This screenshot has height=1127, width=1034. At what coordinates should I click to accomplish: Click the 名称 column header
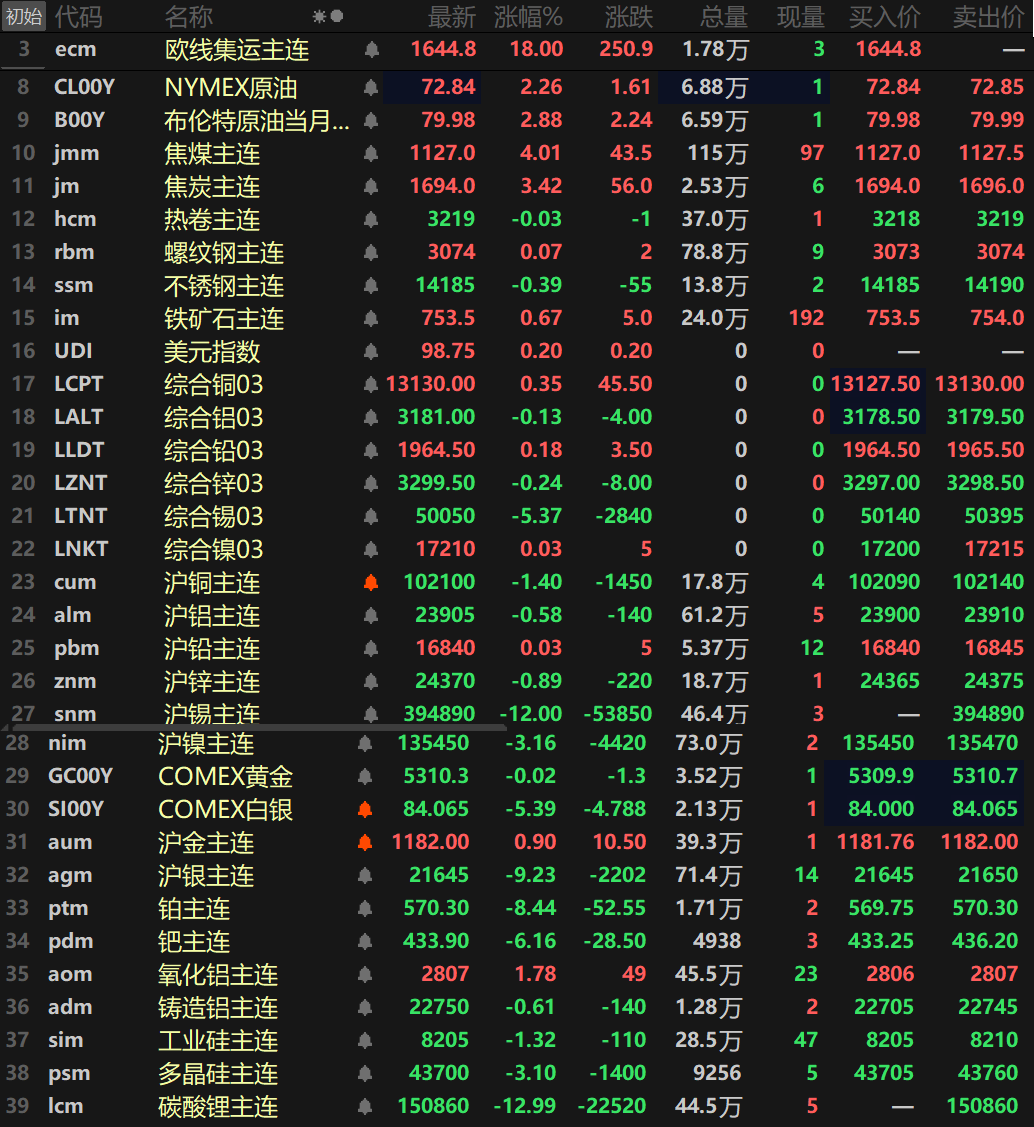pos(188,16)
